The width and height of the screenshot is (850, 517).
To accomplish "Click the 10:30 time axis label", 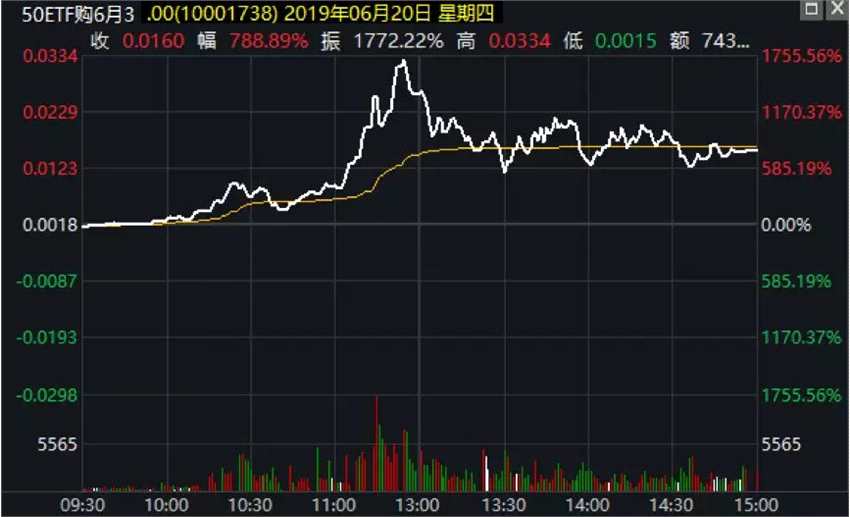I will [250, 505].
